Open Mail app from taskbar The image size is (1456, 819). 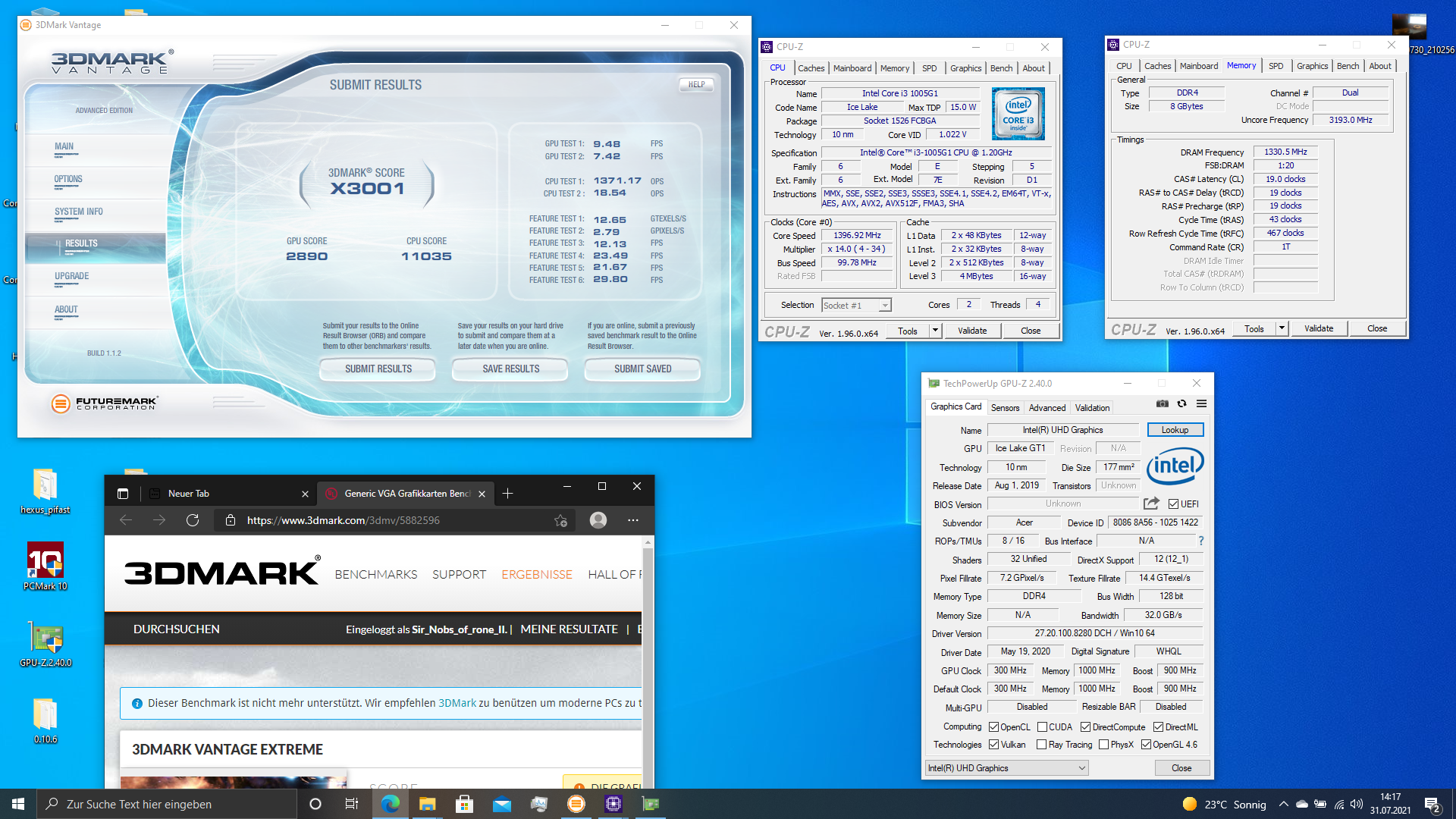[501, 804]
